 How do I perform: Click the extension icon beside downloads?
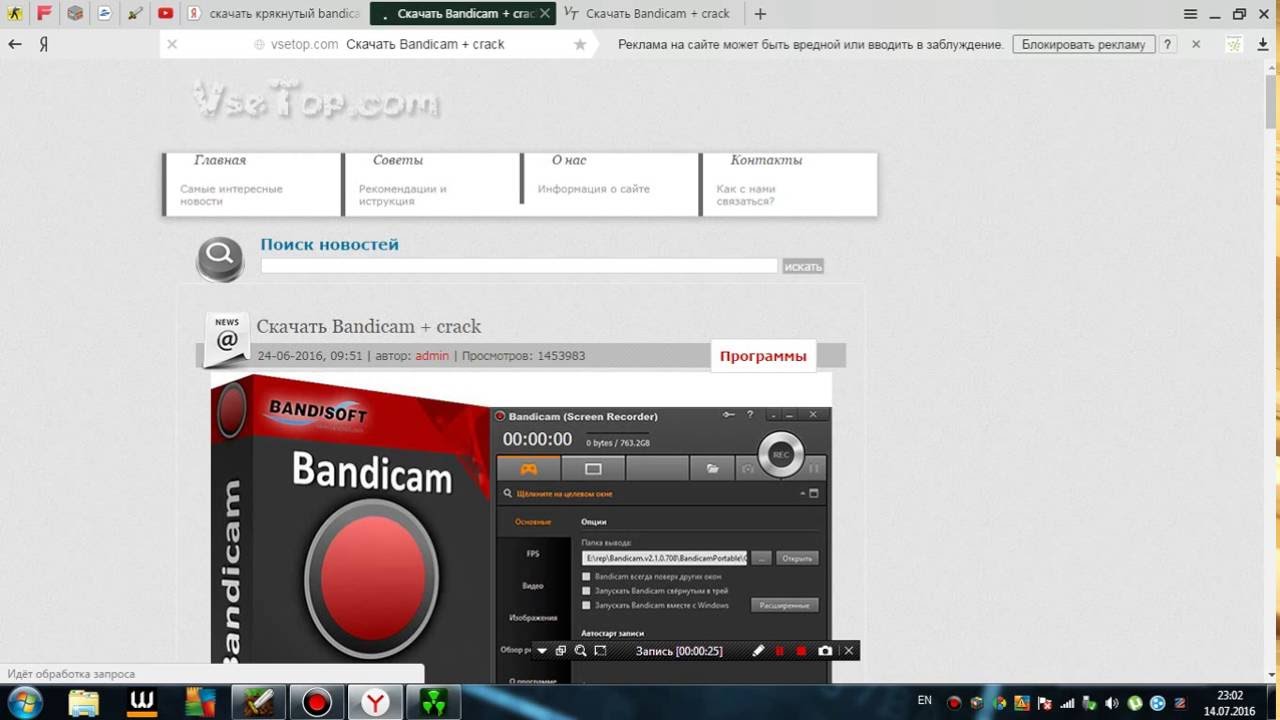(1235, 44)
